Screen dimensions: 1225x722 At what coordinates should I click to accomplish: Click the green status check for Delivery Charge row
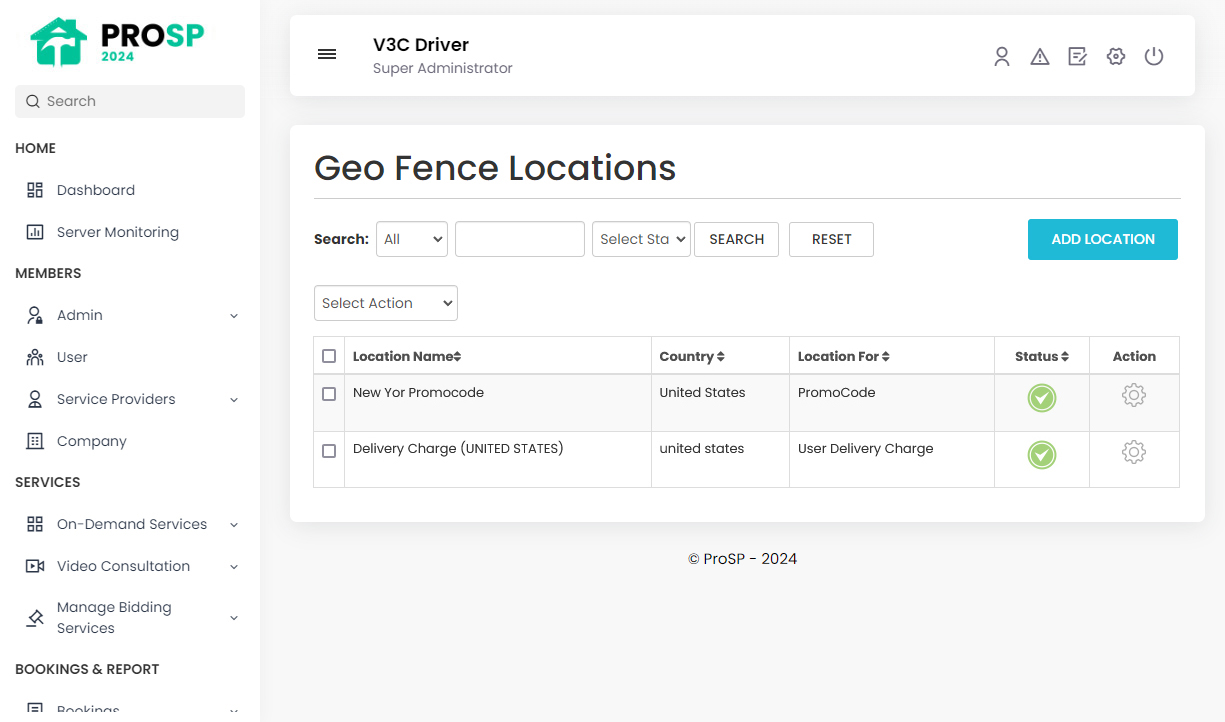pyautogui.click(x=1042, y=455)
